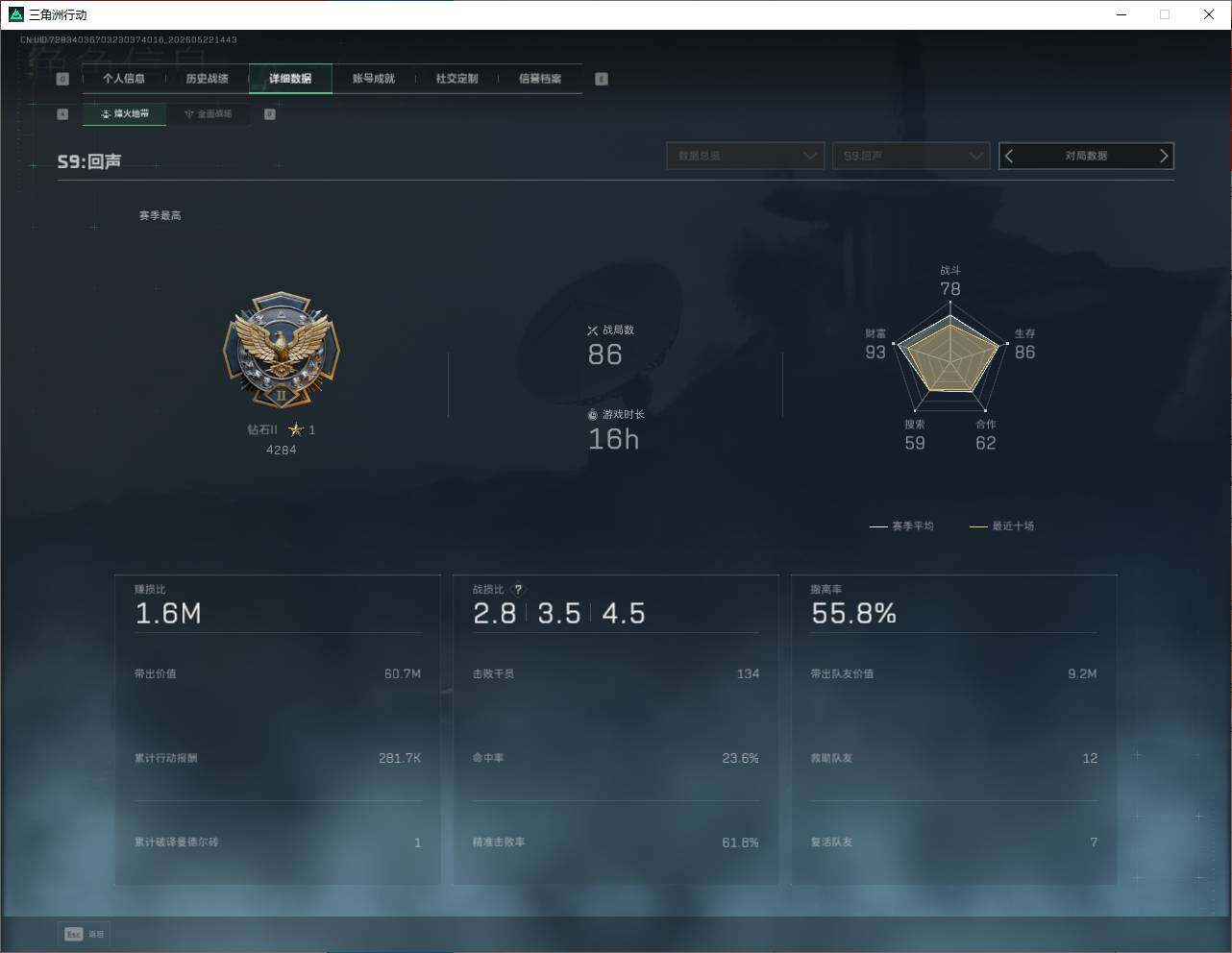1232x953 pixels.
Task: Click the 财富 score 93
Action: tap(875, 353)
